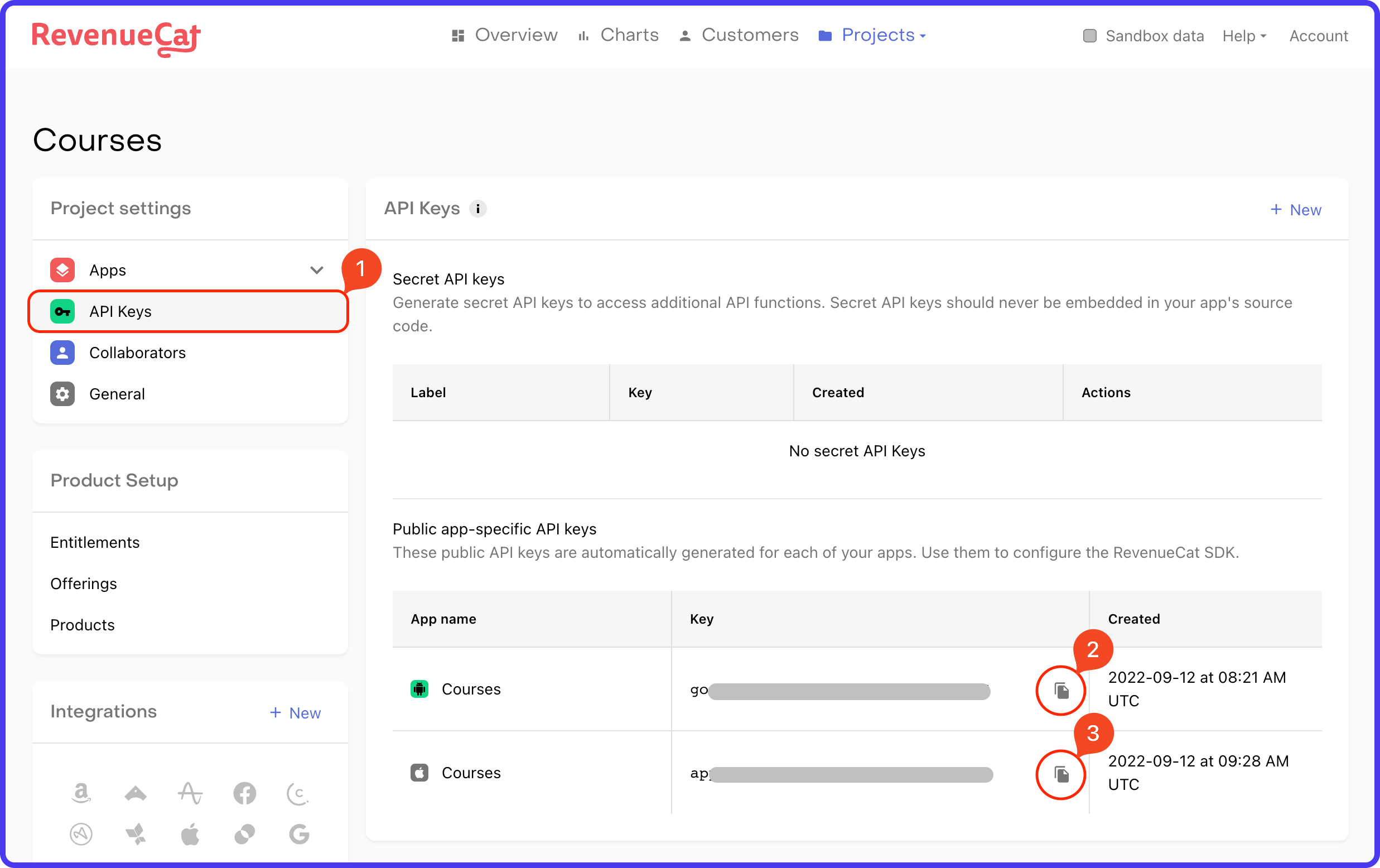Open the Help dropdown menu
Viewport: 1380px width, 868px height.
coord(1244,36)
